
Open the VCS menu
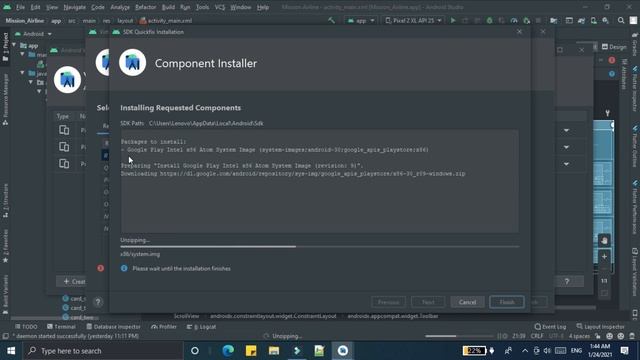220,7
